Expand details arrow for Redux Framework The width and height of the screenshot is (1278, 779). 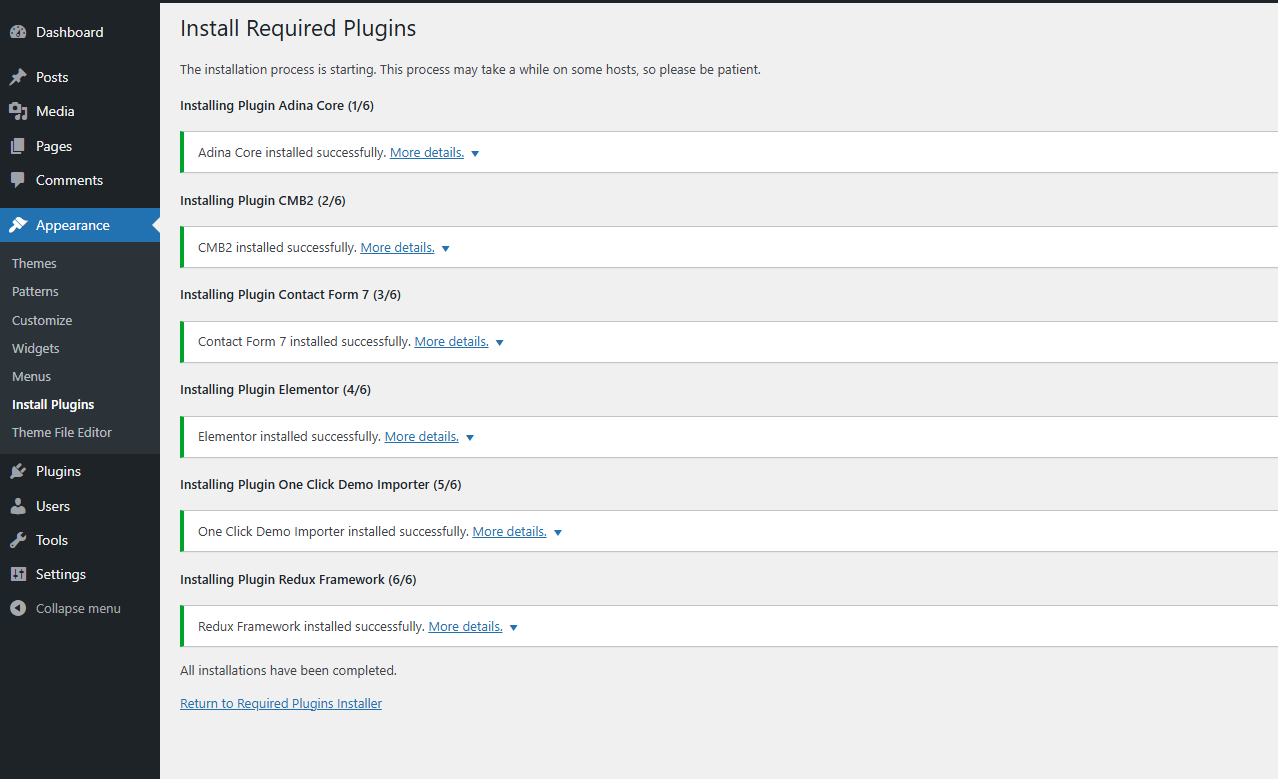514,628
